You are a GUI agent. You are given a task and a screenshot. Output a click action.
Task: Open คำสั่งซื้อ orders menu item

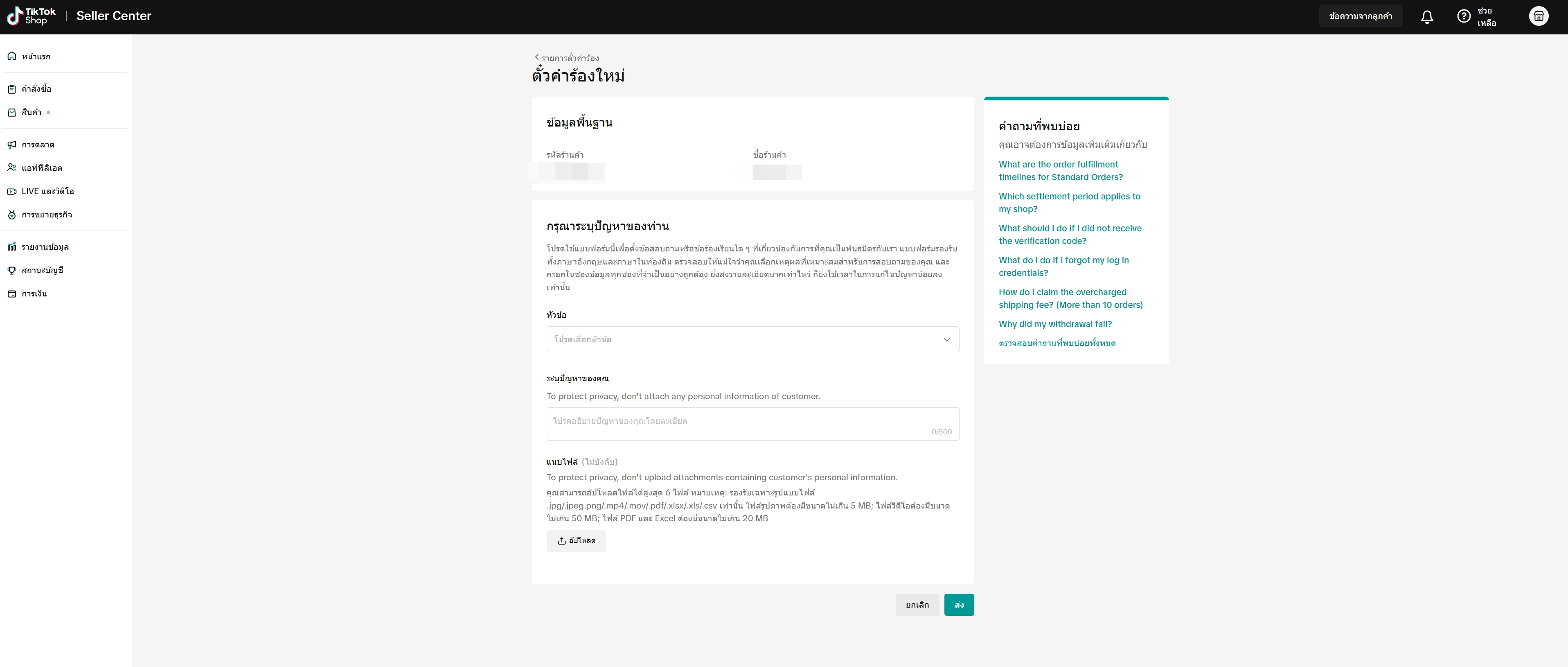[36, 89]
